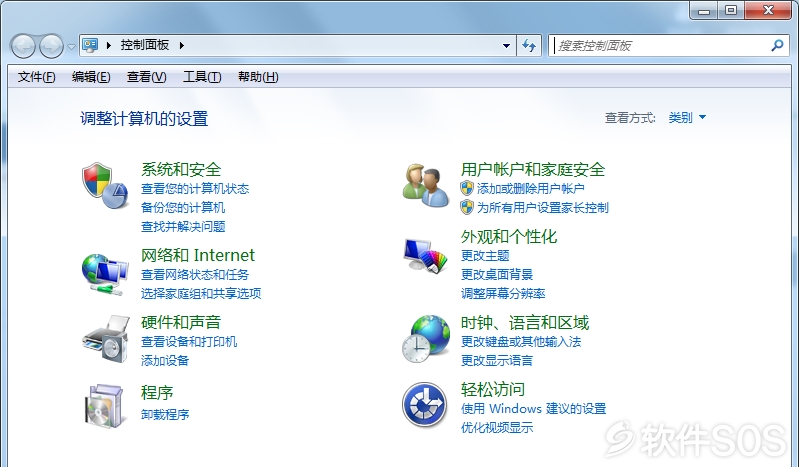Click the refresh button beside address bar

(529, 45)
